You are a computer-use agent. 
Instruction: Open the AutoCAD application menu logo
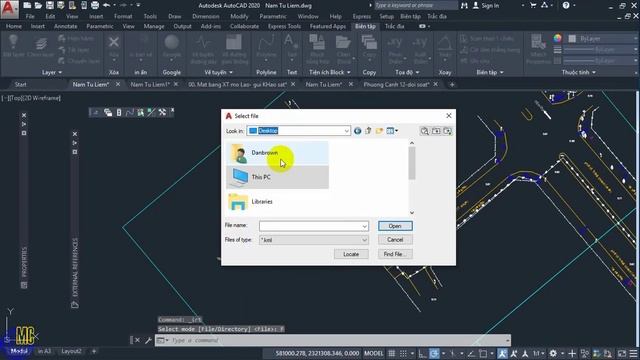9,9
